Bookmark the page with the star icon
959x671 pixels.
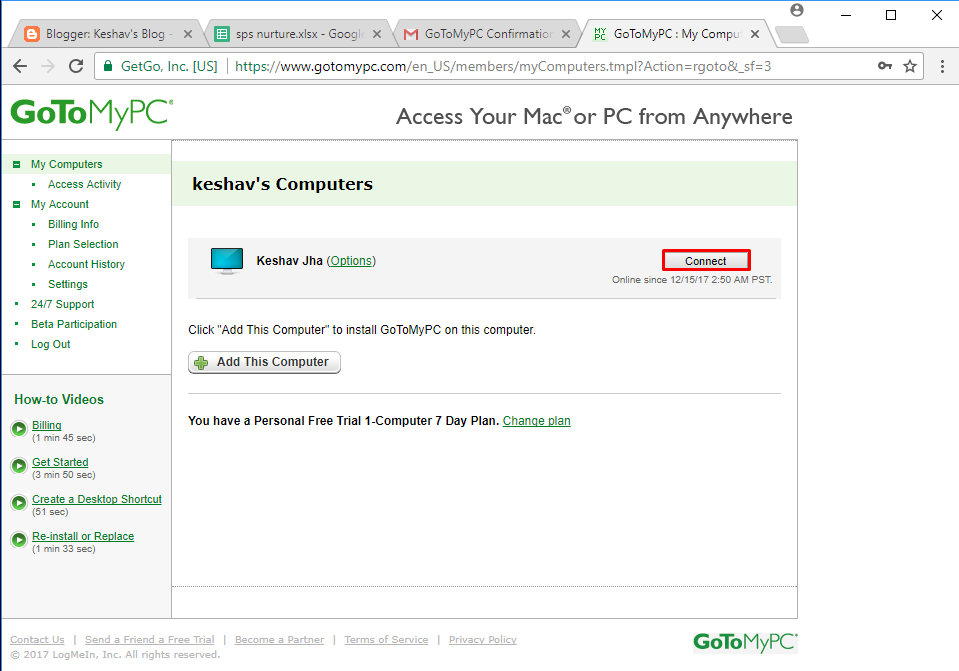click(x=911, y=66)
